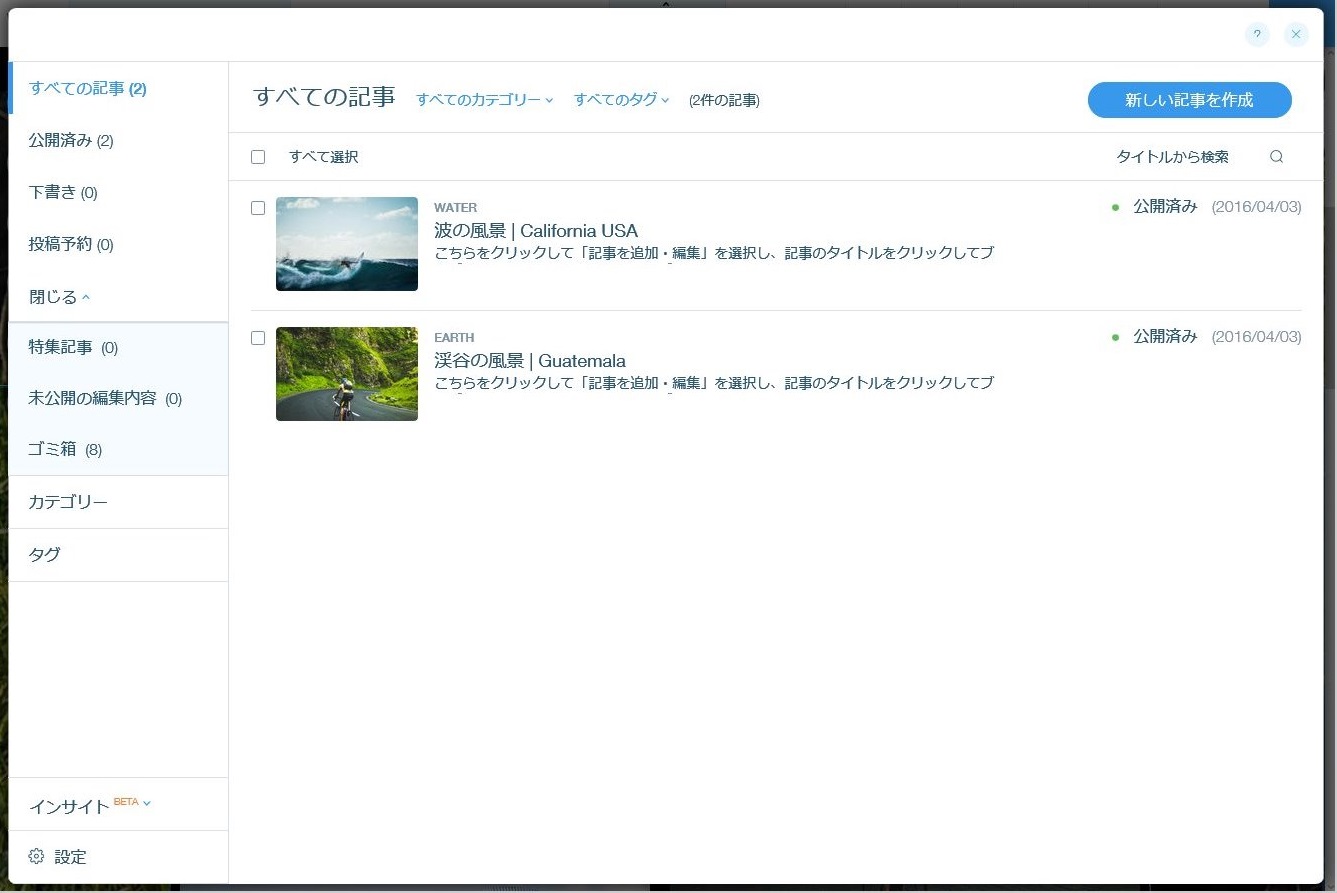The height and width of the screenshot is (893, 1337).
Task: Select the ゴミ箱 trash section
Action: 53,449
